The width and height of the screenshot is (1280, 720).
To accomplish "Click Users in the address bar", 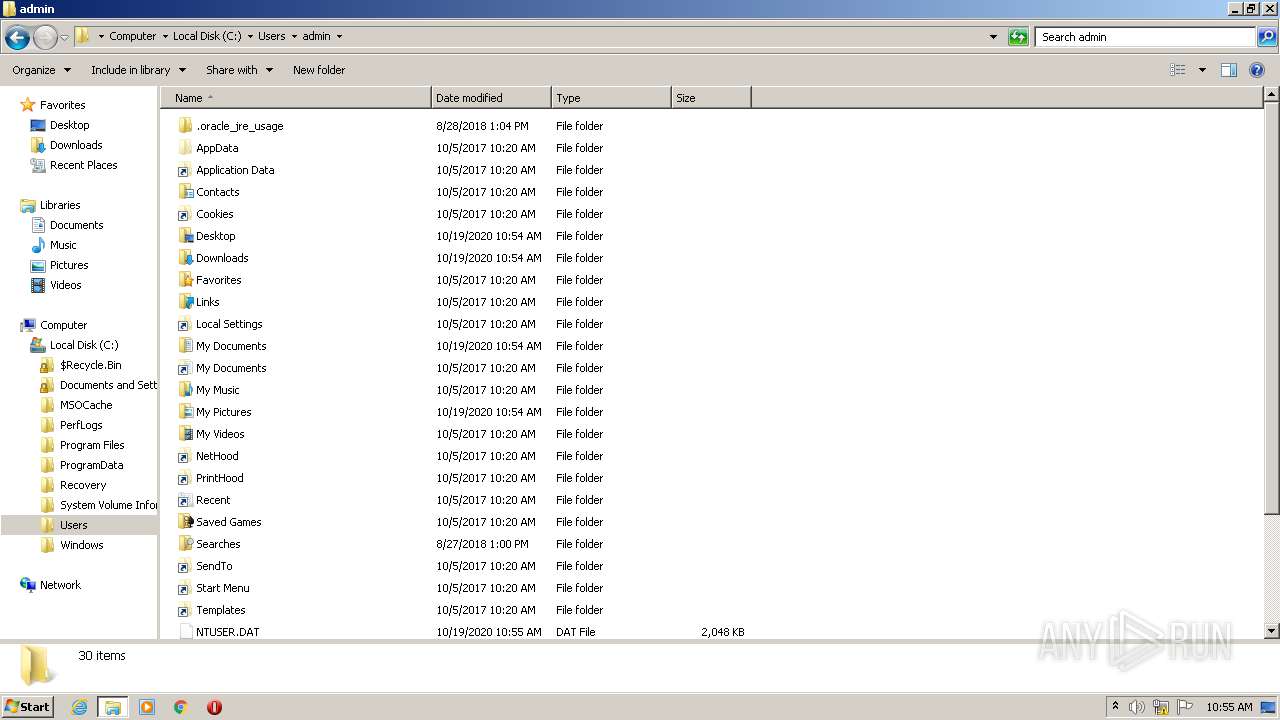I will 271,36.
